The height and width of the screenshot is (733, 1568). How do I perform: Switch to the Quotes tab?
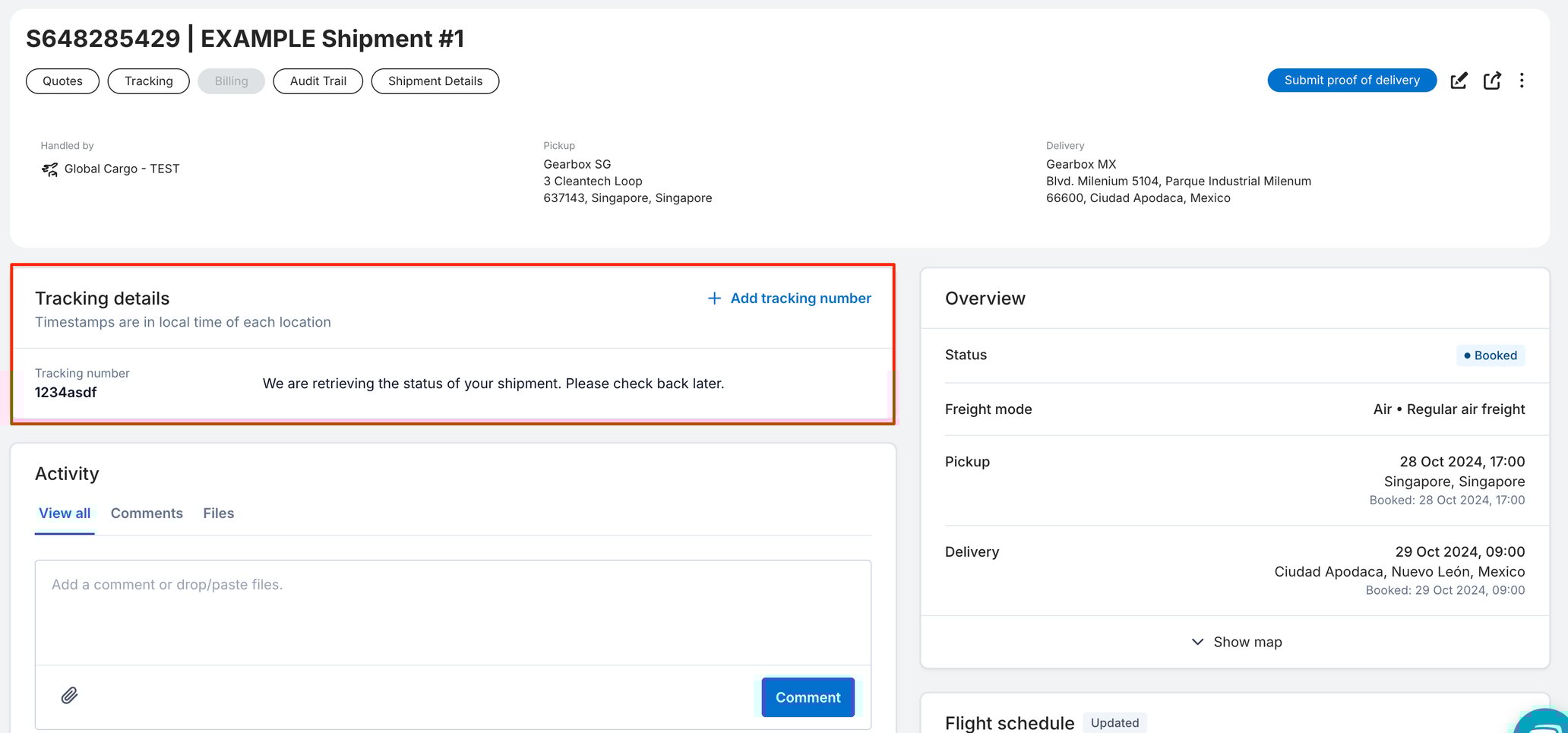coord(62,81)
